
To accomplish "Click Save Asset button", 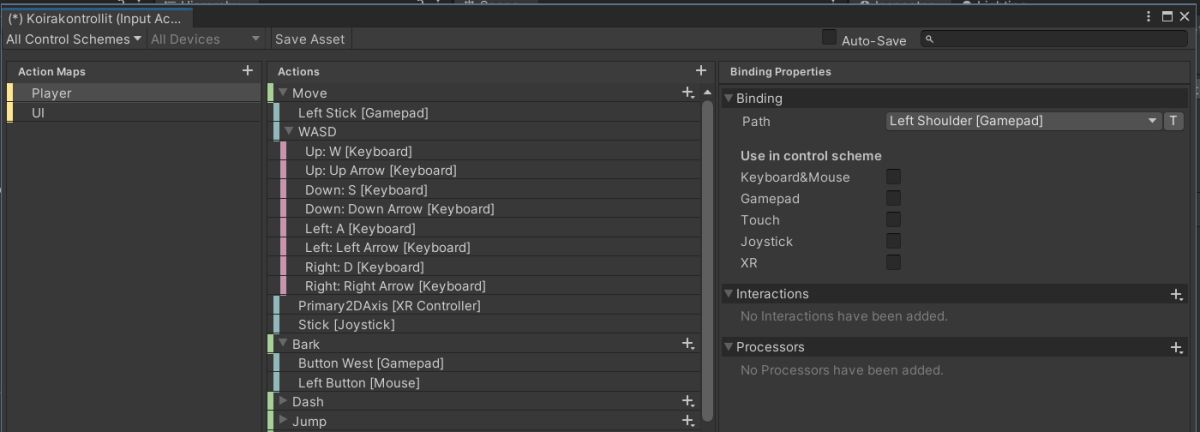I will [x=310, y=39].
